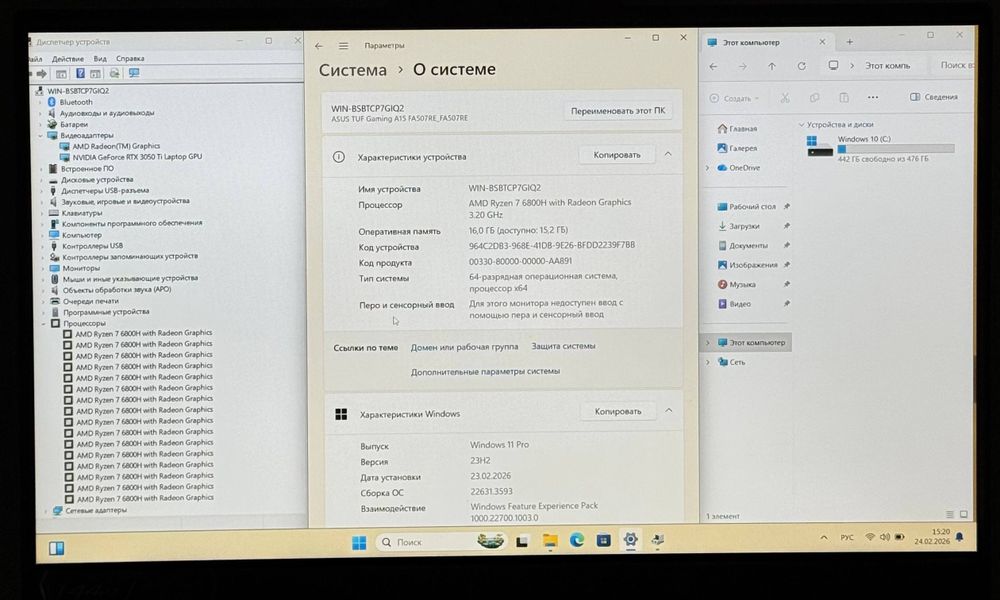Click Windows logo icon beside Характеристики Windows
Screen dimensions: 1000x600
[341, 414]
